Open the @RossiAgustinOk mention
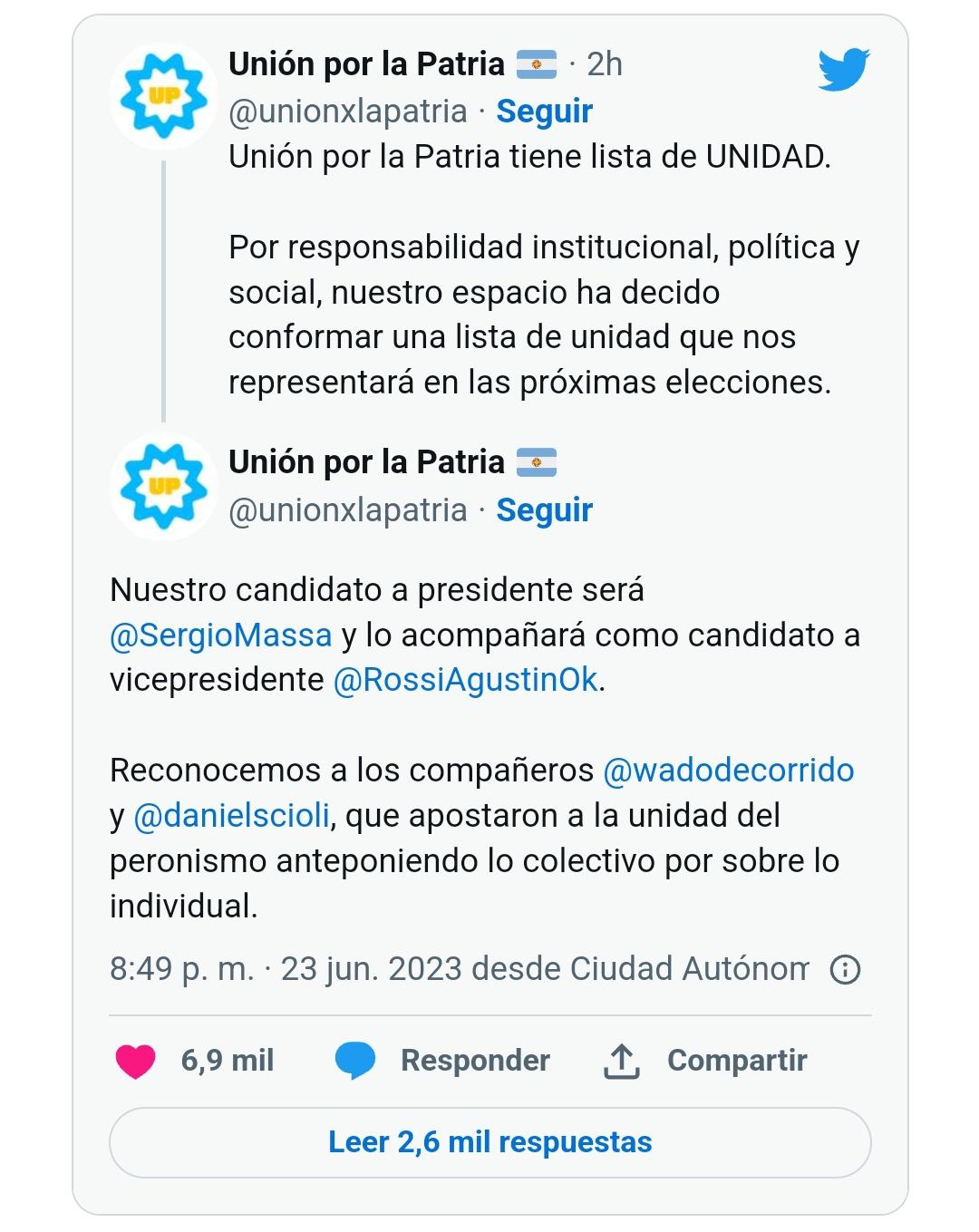The image size is (979, 1232). click(x=466, y=681)
